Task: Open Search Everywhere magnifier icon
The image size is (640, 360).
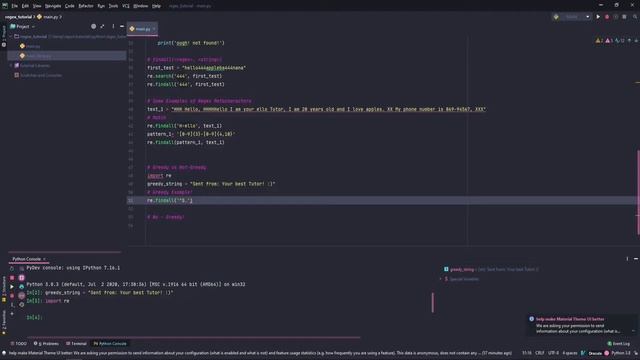Action: pos(635,17)
